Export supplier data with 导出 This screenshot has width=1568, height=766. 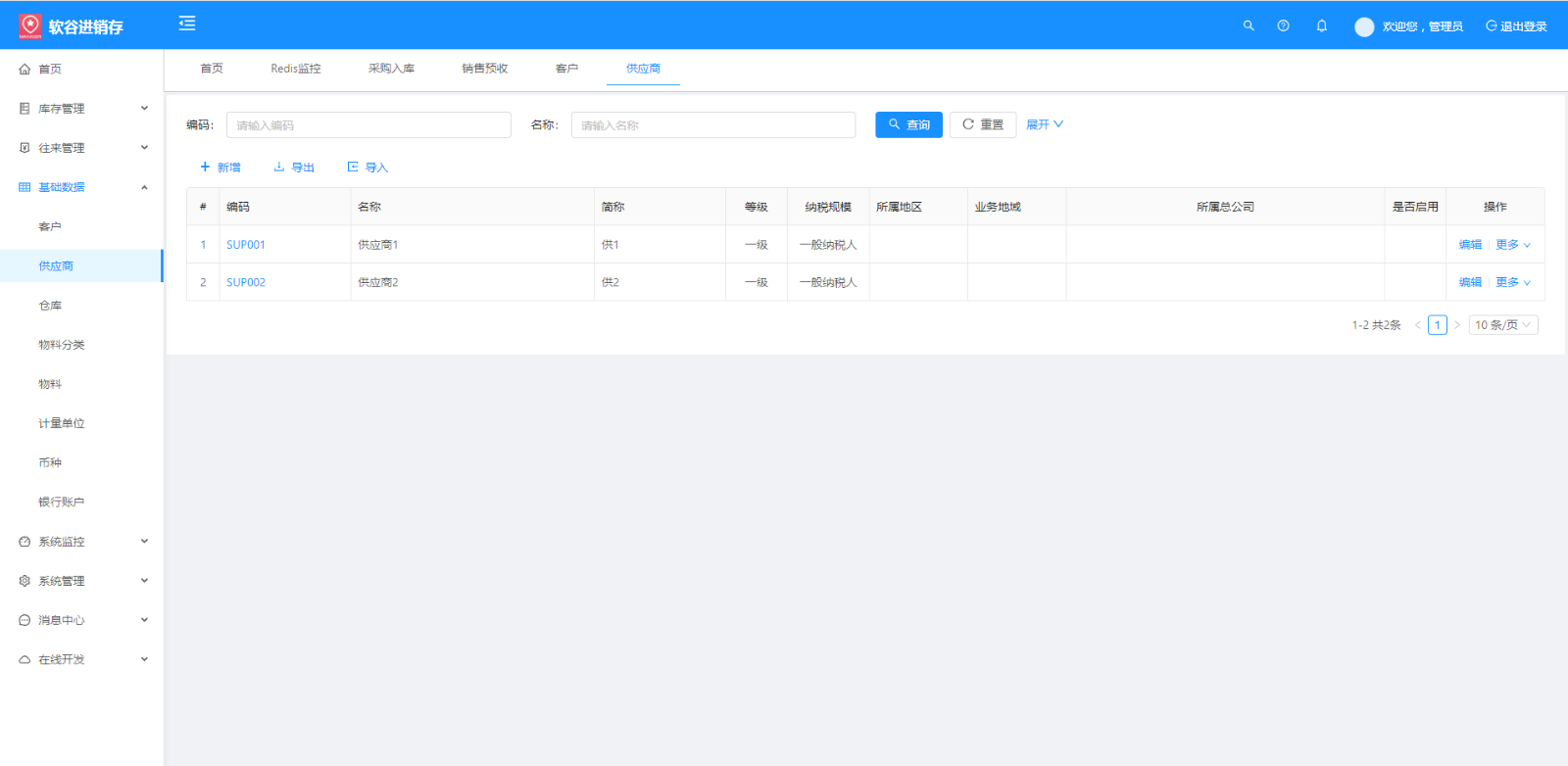(294, 168)
